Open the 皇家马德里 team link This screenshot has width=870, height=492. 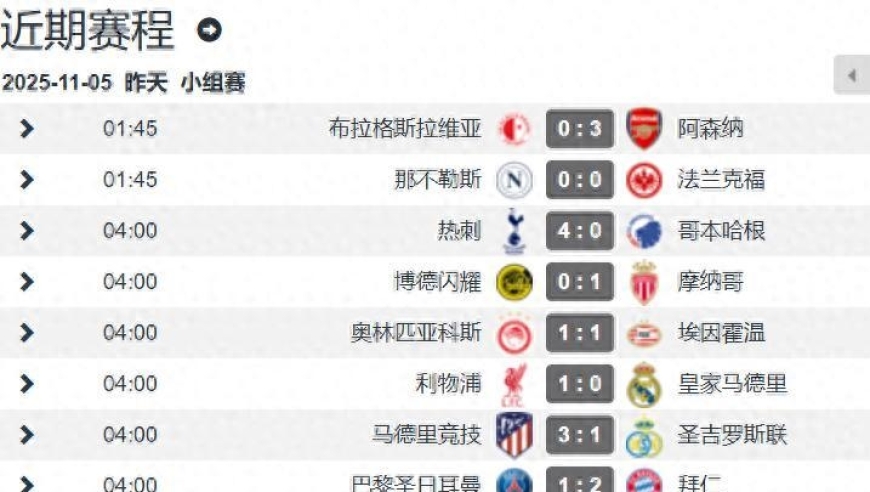coord(732,384)
